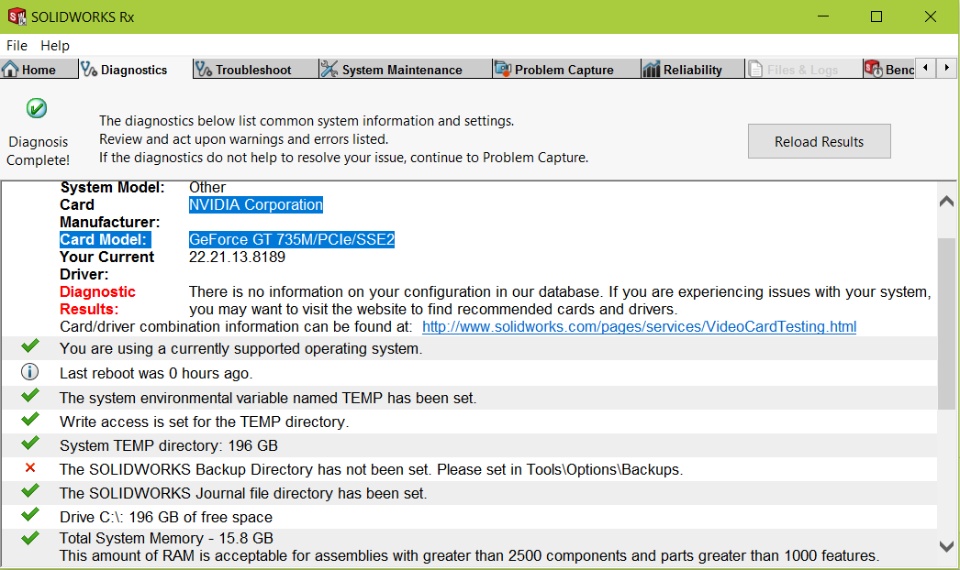Select the highlighted 'NVIDIA Corporation' value
The image size is (960, 570).
(x=255, y=204)
